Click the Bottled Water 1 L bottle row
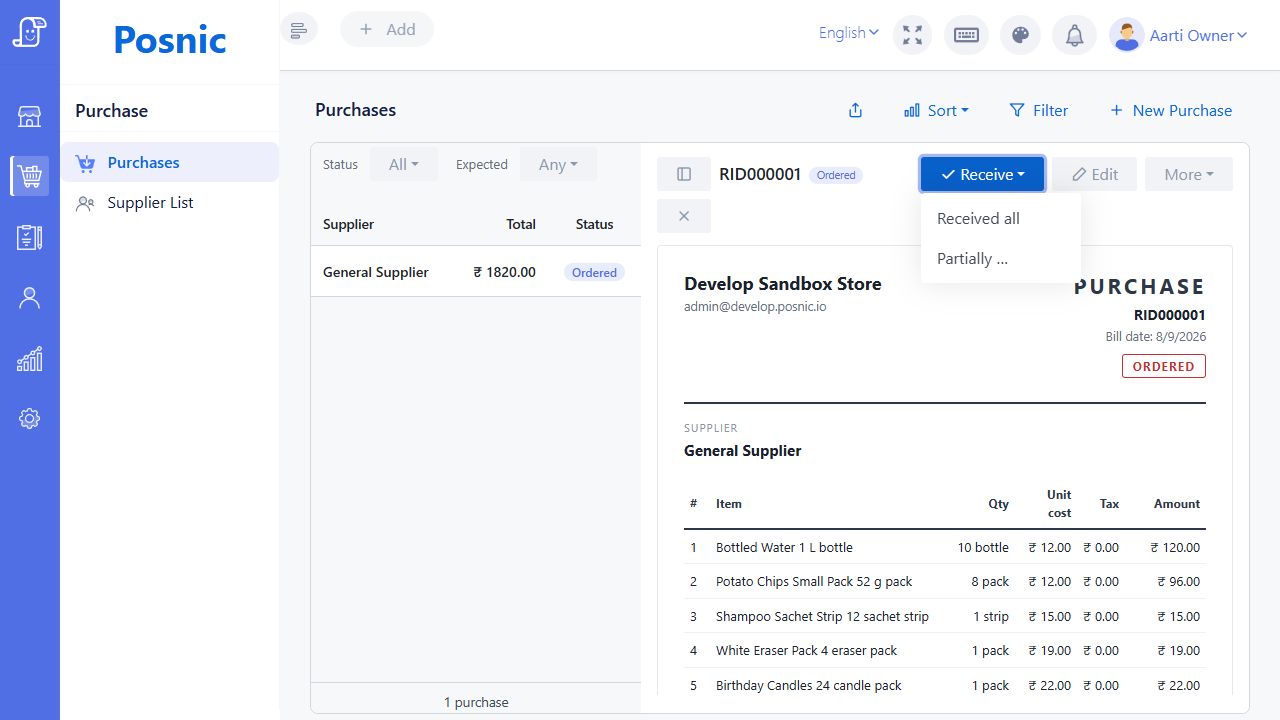 pos(945,547)
